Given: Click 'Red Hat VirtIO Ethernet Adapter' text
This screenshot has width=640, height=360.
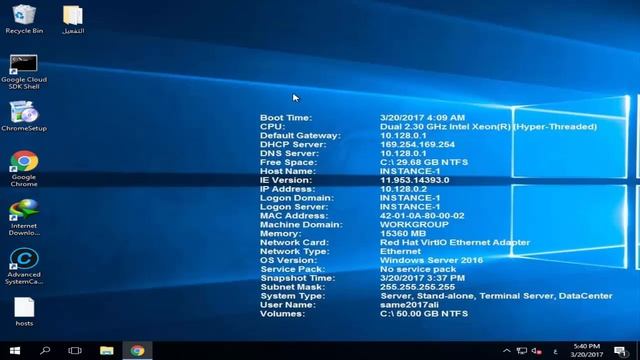Looking at the screenshot, I should point(455,242).
